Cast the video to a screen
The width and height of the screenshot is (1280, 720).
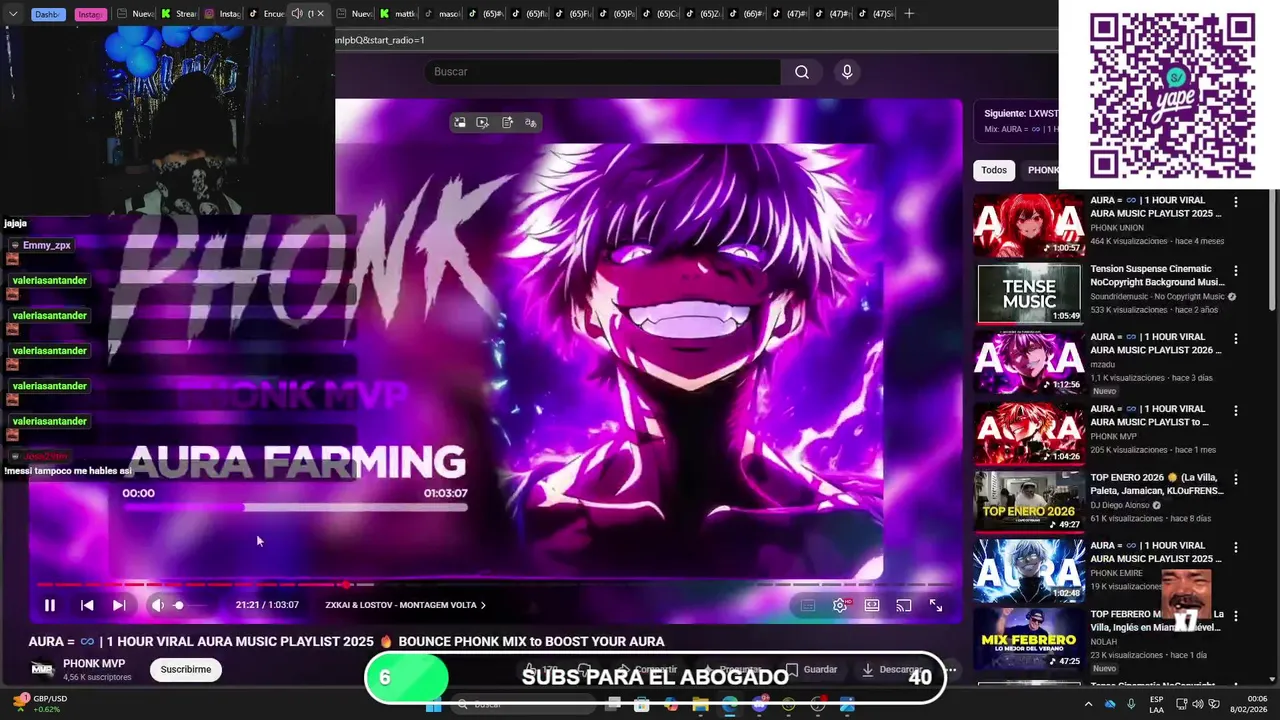904,605
